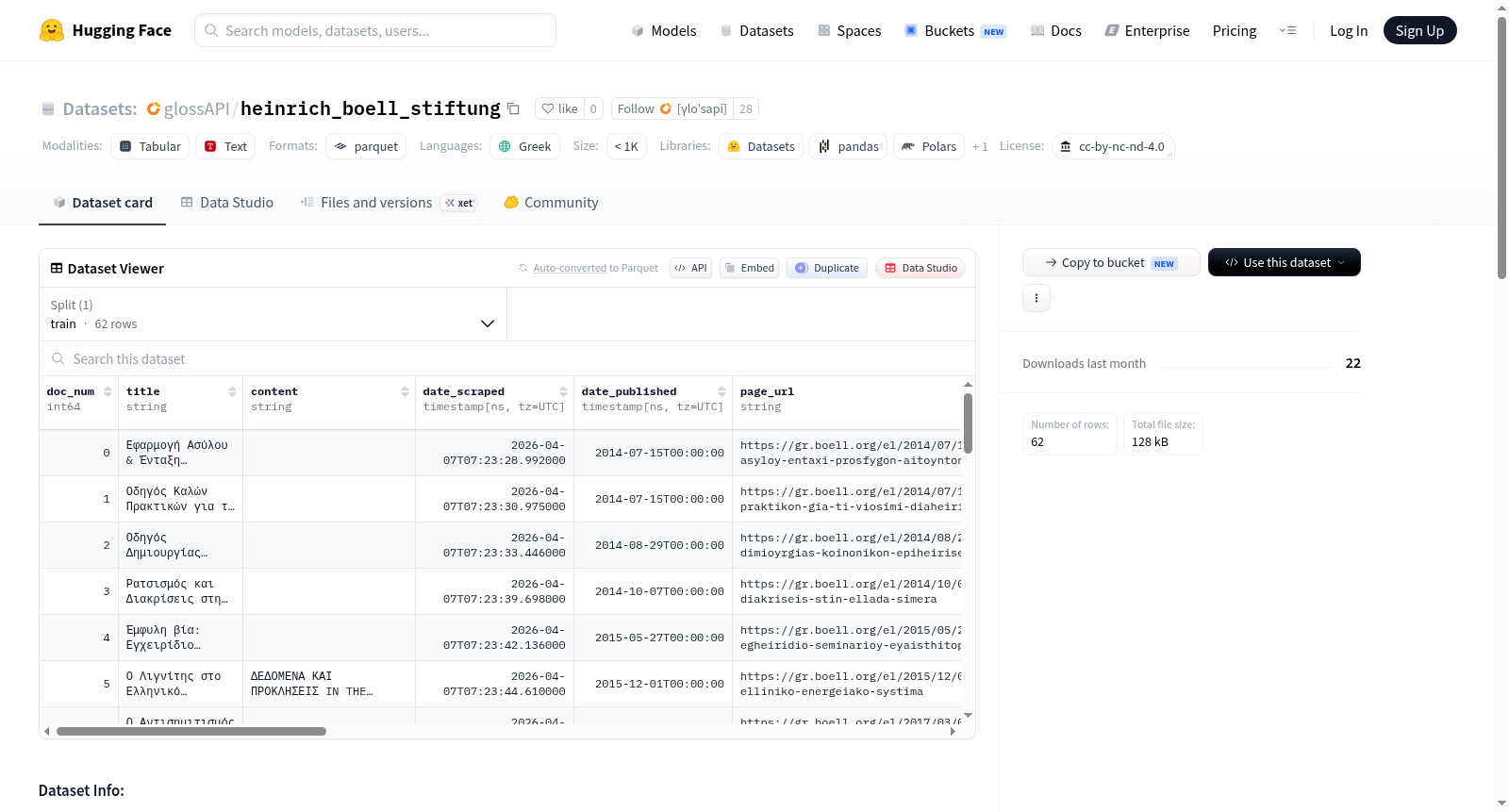Sort by title column arrows

232,391
